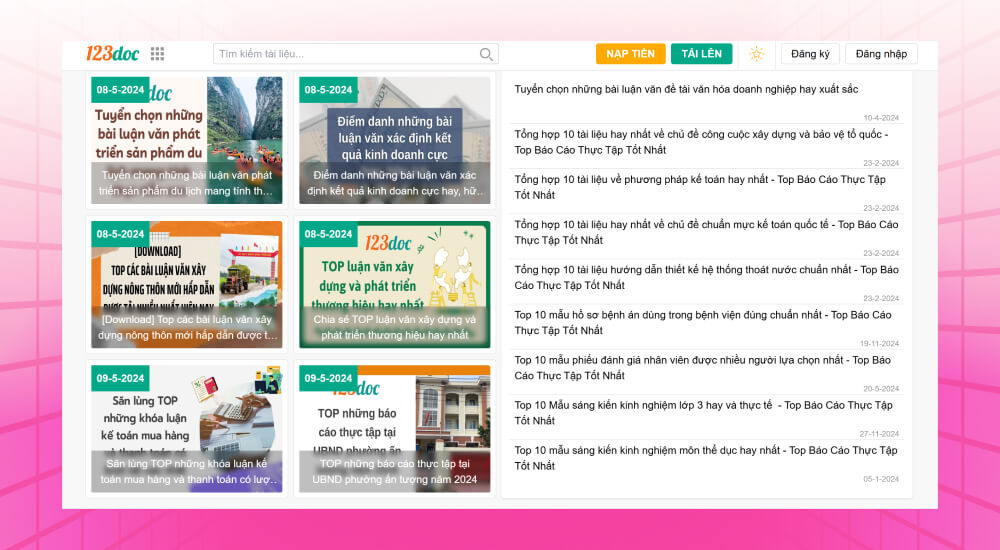Open the phiếu đánh giá nhân viên link
The width and height of the screenshot is (1000, 550).
(700, 367)
